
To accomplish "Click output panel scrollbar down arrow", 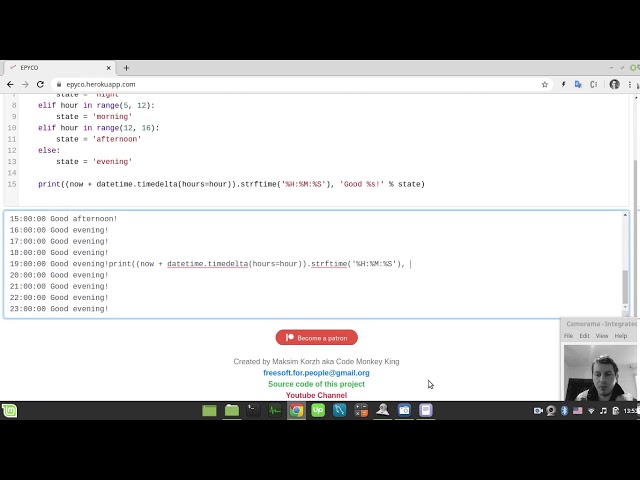I will tap(625, 307).
